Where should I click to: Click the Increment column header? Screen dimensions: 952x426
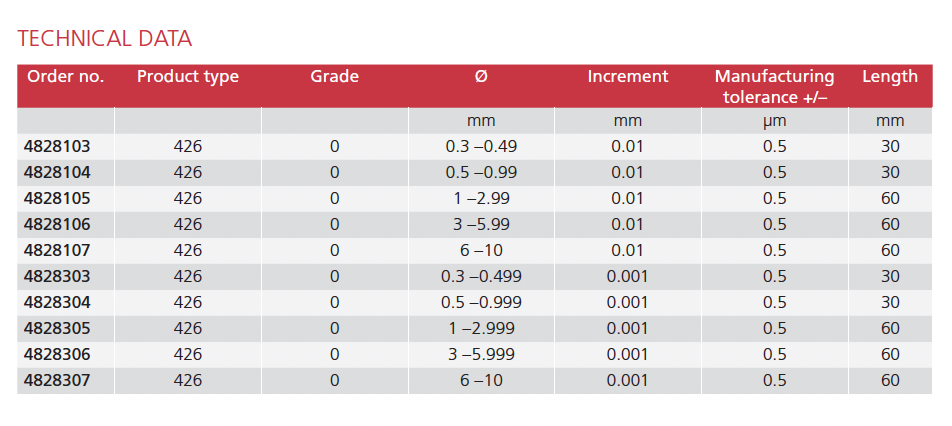click(x=627, y=77)
